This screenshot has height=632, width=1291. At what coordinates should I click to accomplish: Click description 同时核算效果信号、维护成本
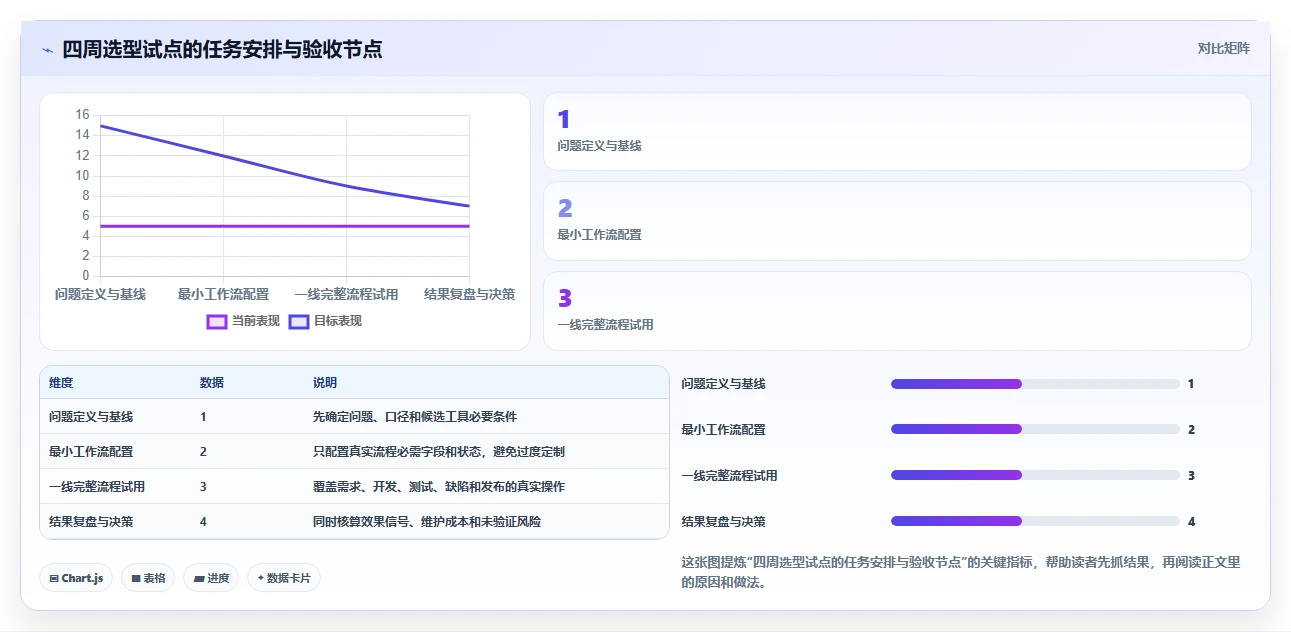(x=427, y=522)
